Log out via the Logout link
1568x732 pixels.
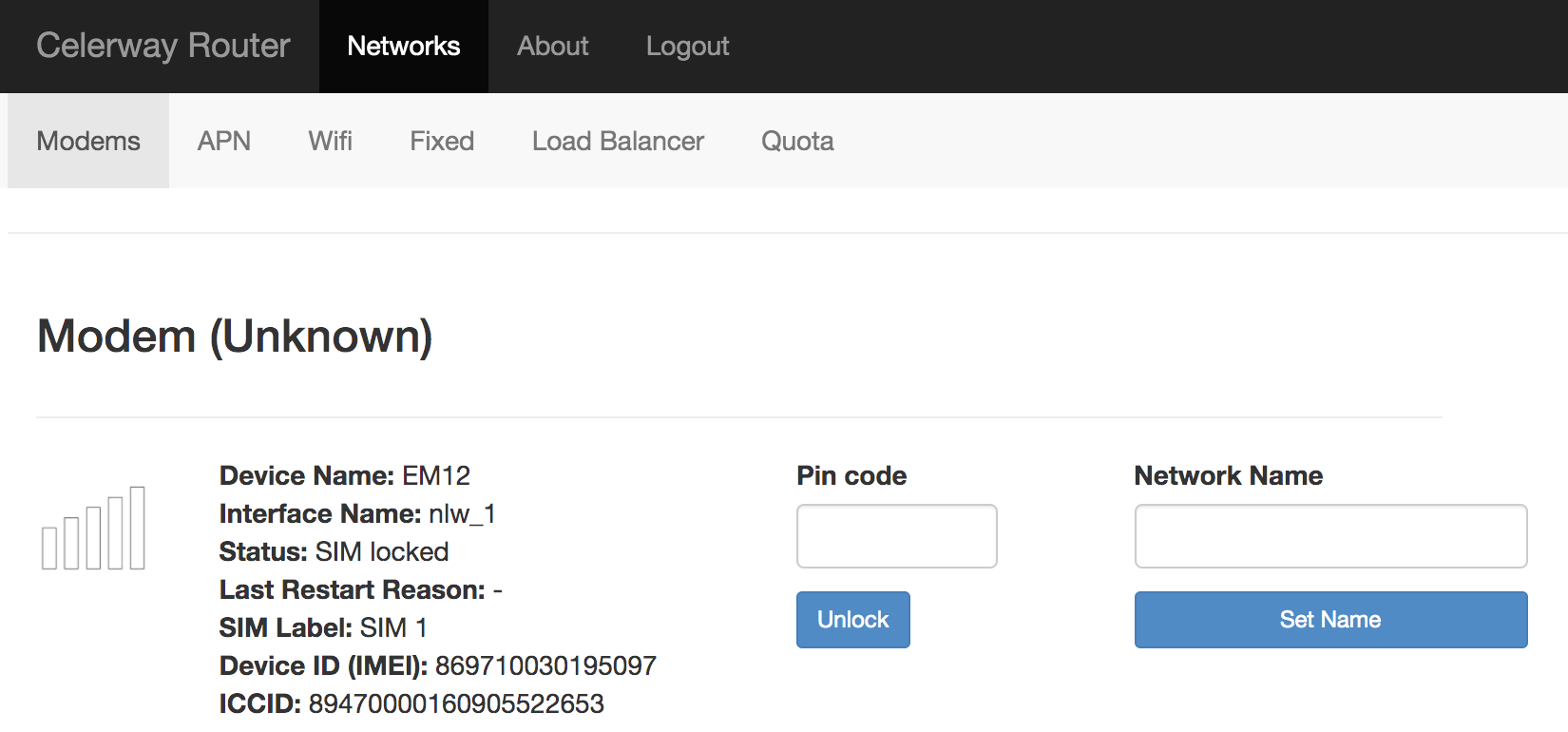(687, 46)
